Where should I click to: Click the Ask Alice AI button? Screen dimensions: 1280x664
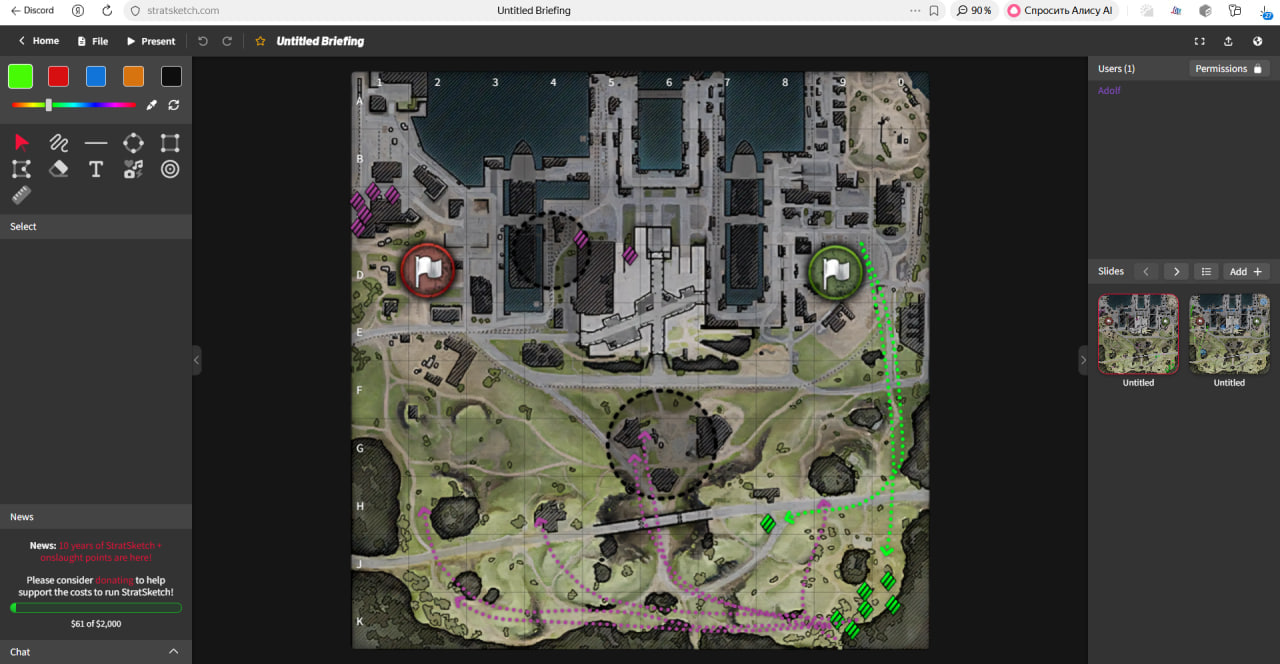[x=1060, y=10]
